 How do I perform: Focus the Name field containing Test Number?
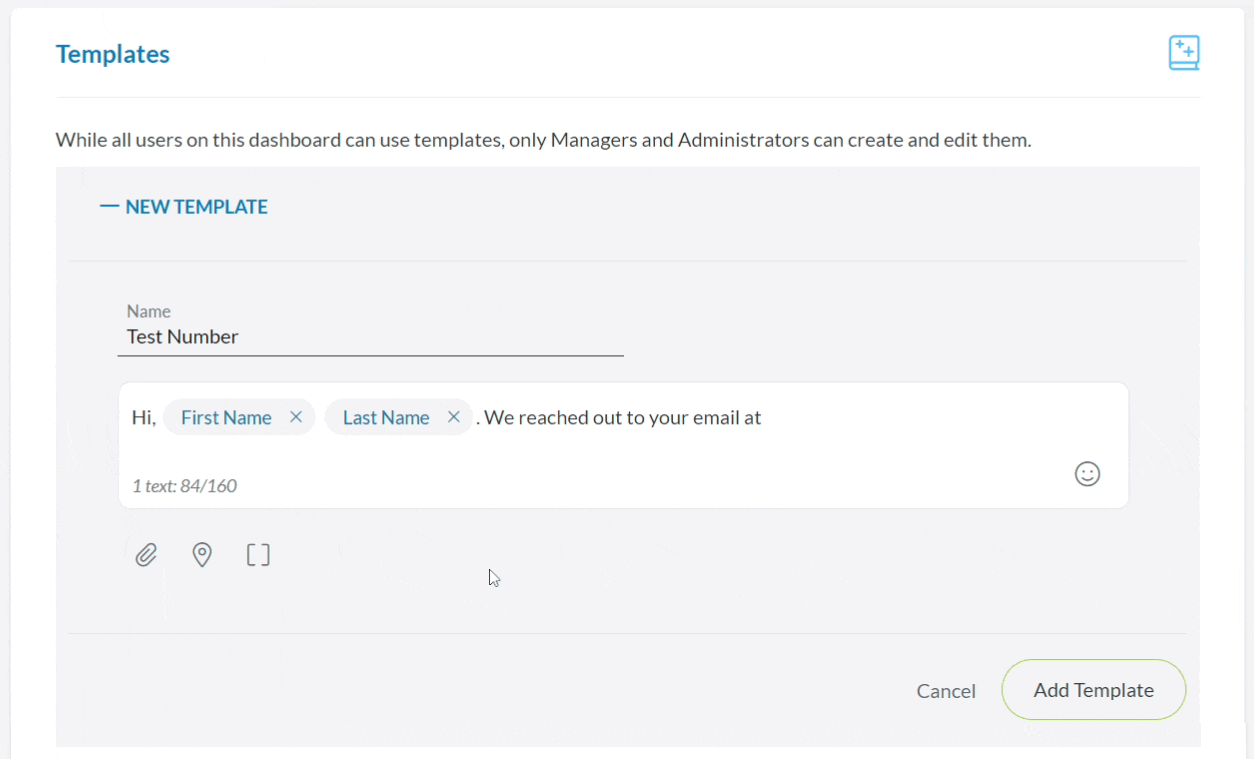click(371, 337)
